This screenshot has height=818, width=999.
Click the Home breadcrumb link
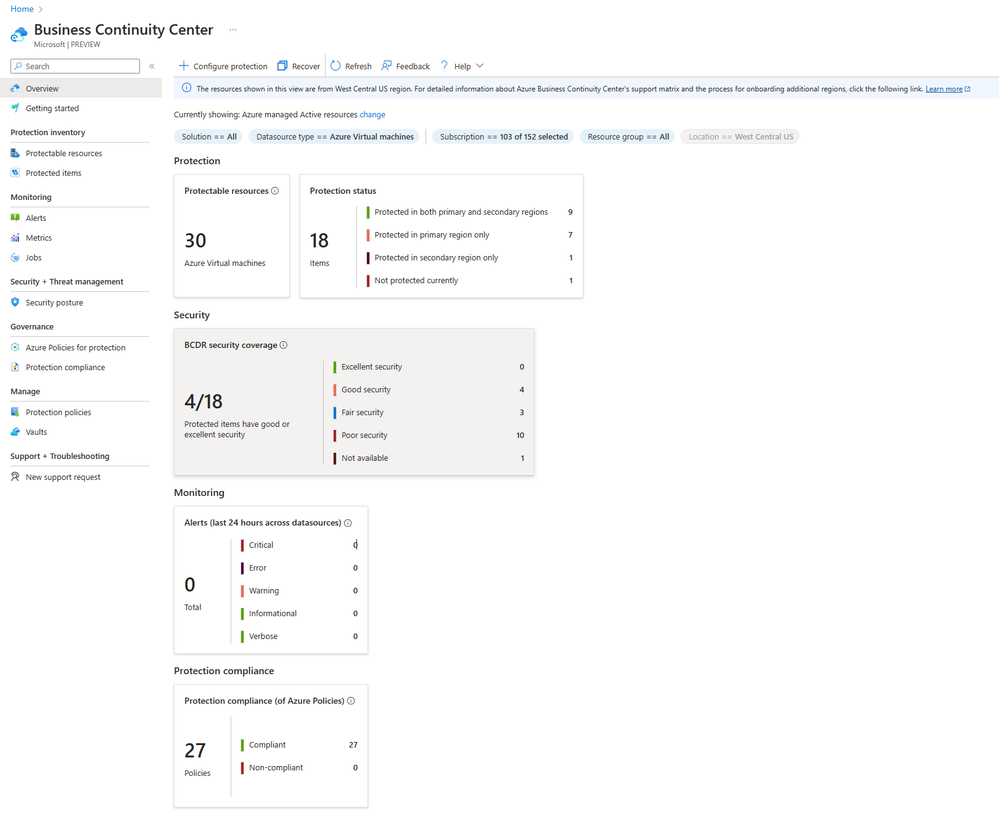(22, 9)
